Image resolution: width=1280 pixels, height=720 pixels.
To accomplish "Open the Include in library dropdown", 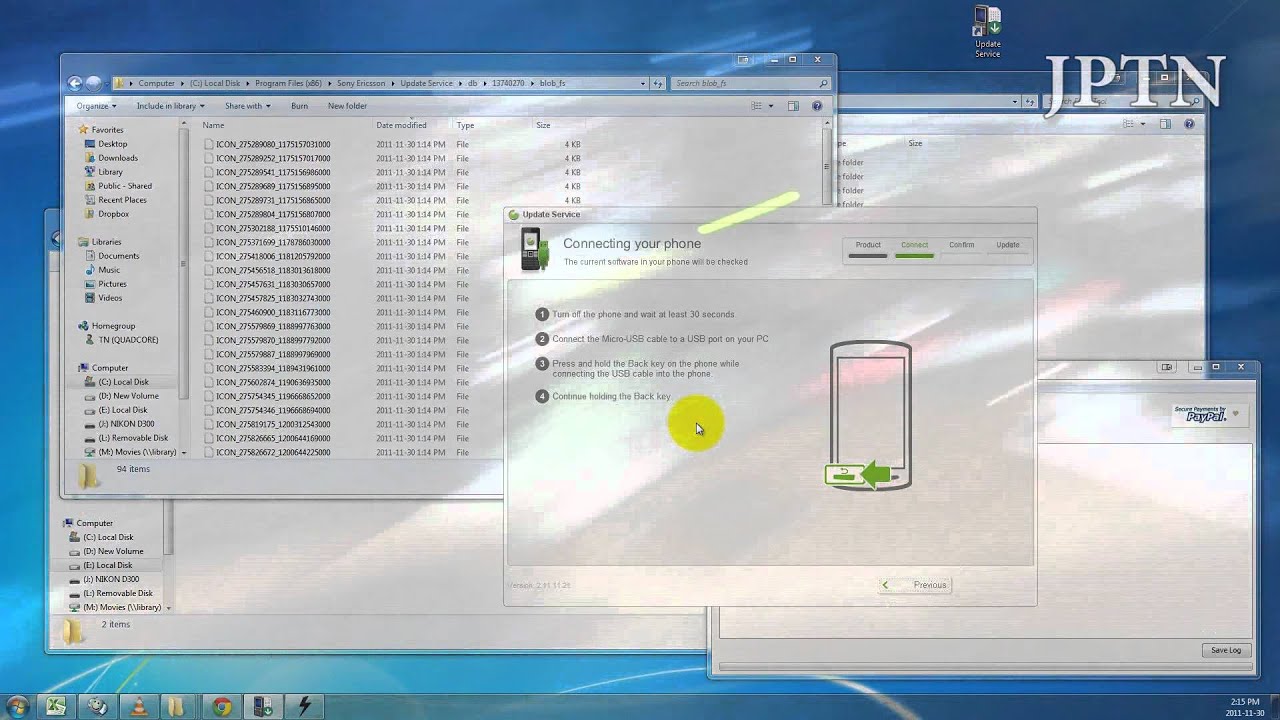I will tap(170, 106).
